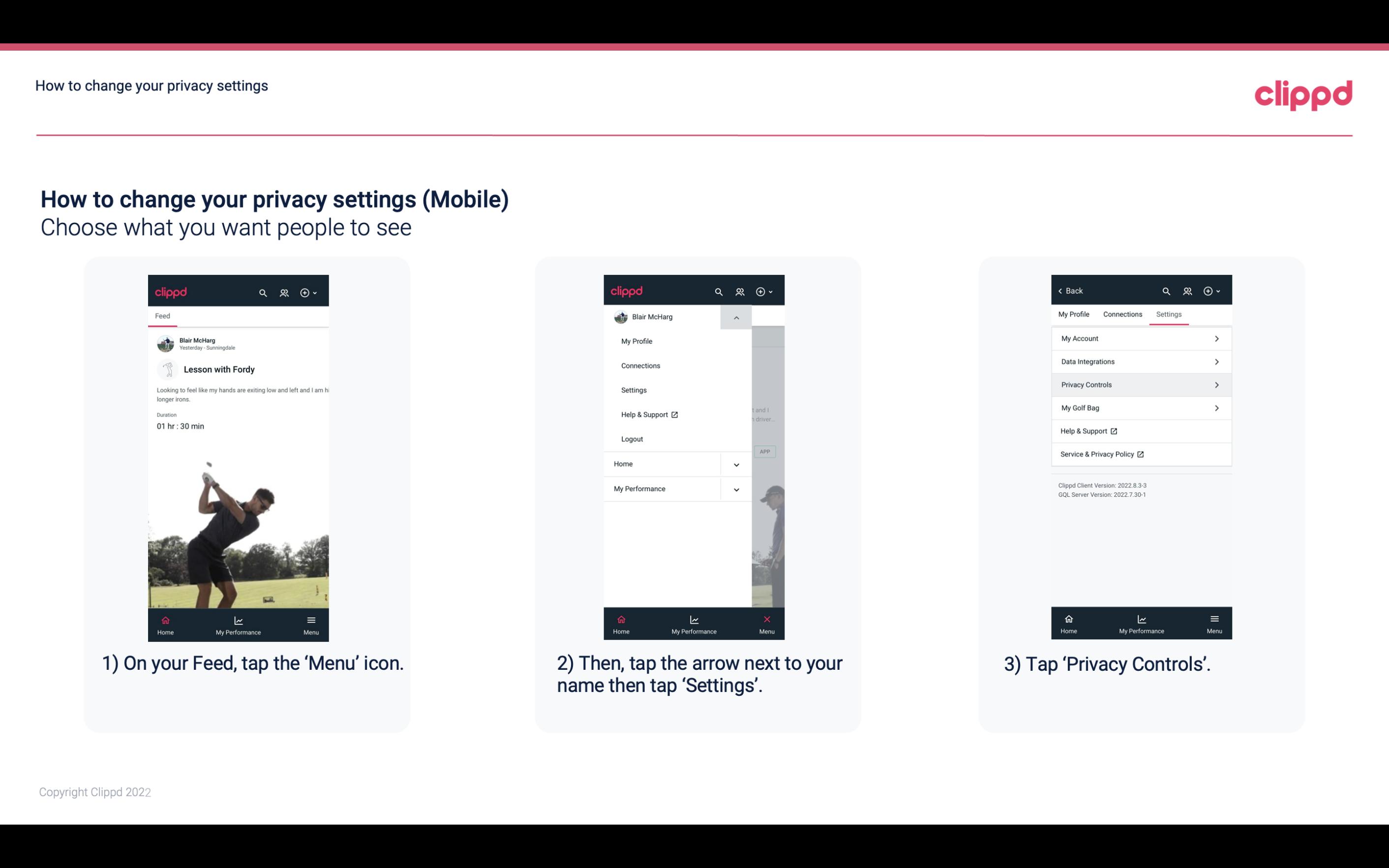The image size is (1389, 868).
Task: Tap the clippd logo in the header
Action: click(1304, 93)
